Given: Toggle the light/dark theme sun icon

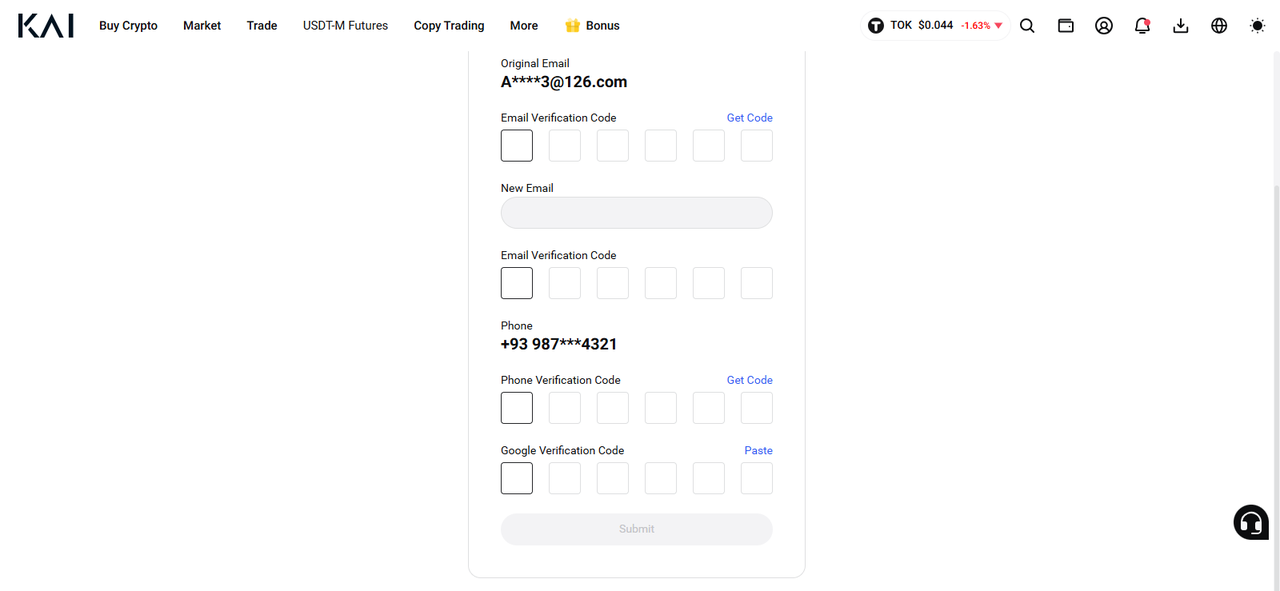Looking at the screenshot, I should (x=1257, y=26).
